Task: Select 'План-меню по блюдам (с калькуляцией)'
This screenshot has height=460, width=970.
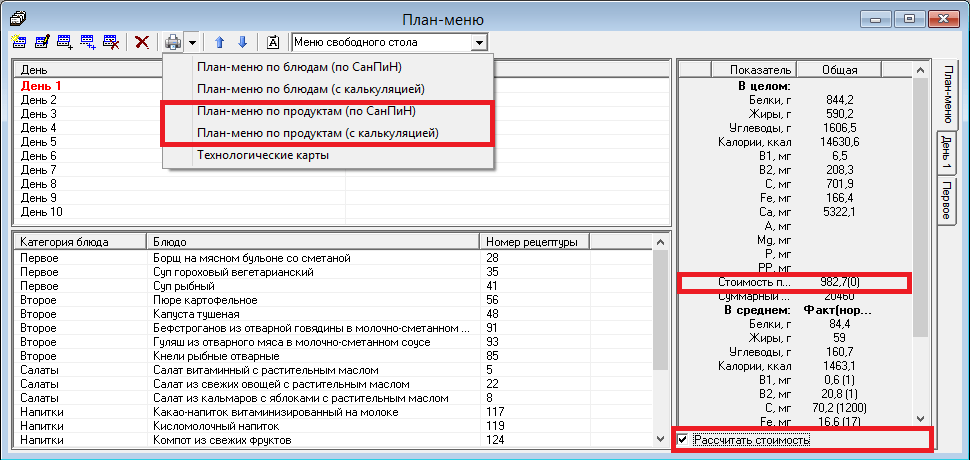Action: tap(311, 89)
